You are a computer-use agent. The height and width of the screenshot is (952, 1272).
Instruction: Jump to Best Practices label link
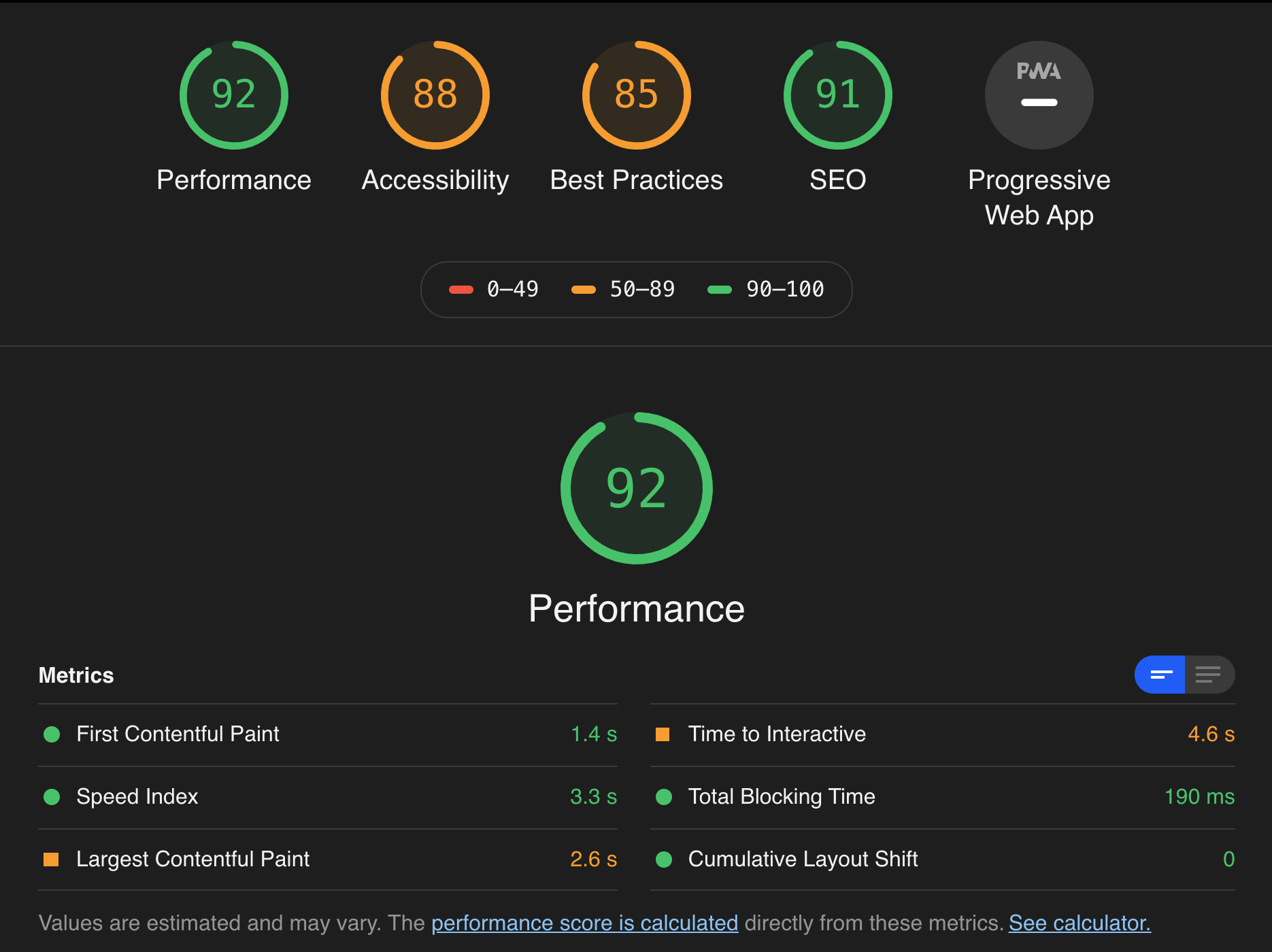(x=637, y=180)
